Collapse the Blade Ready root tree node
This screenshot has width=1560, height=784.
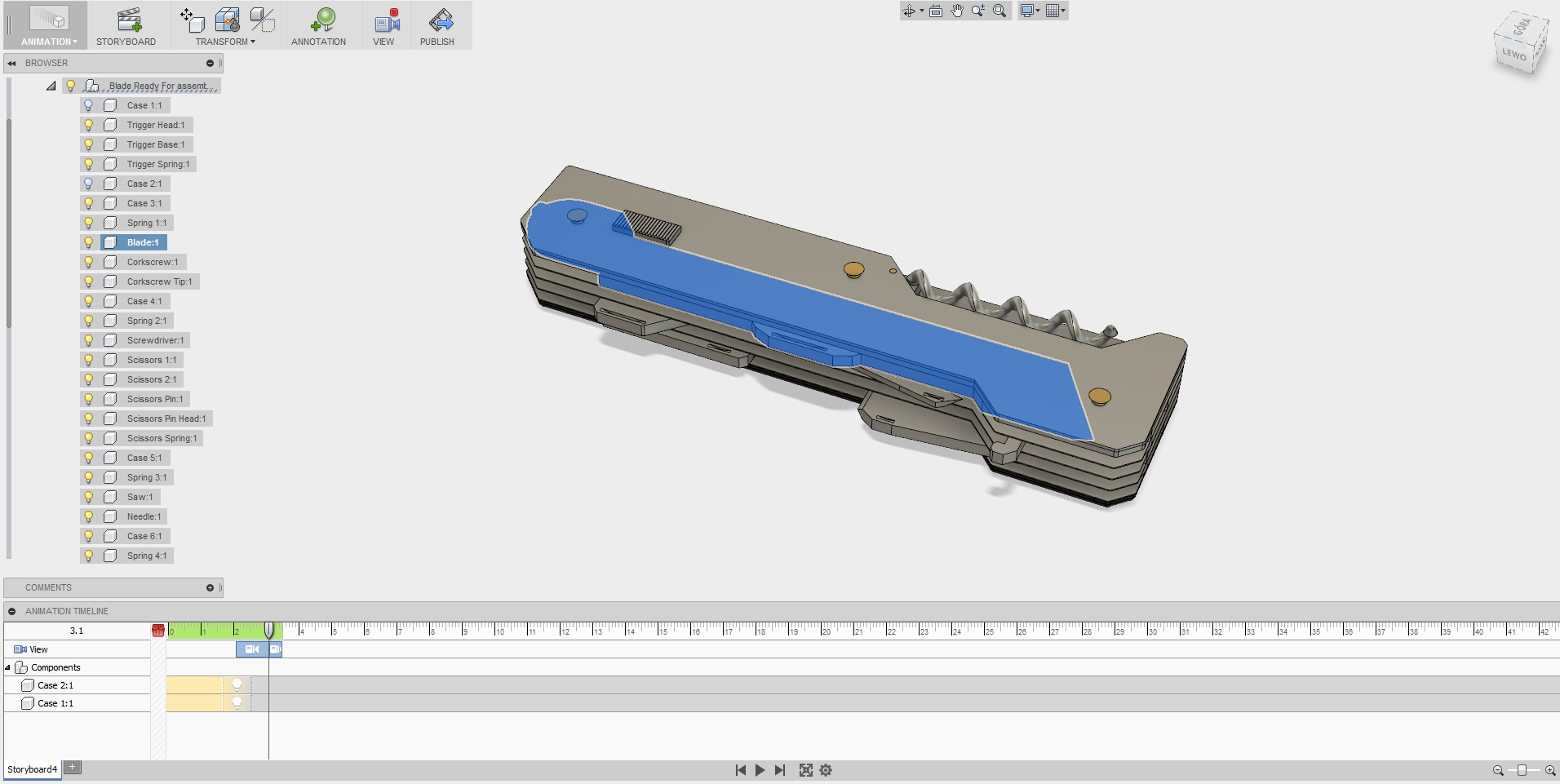point(51,86)
